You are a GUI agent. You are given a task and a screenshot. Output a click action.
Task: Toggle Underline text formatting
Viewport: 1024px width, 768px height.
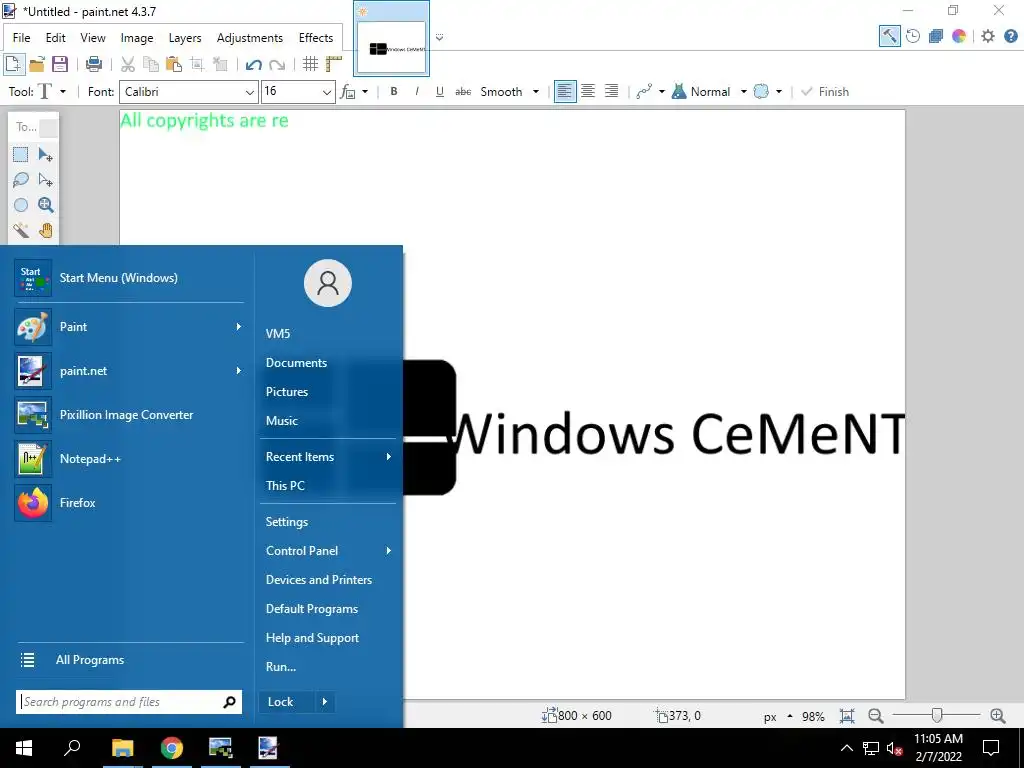[x=440, y=91]
